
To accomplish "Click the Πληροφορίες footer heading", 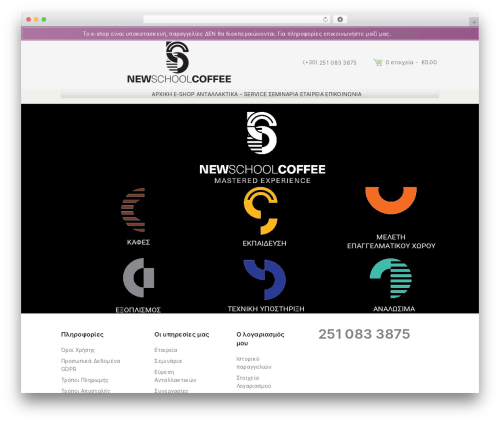I will click(x=82, y=334).
